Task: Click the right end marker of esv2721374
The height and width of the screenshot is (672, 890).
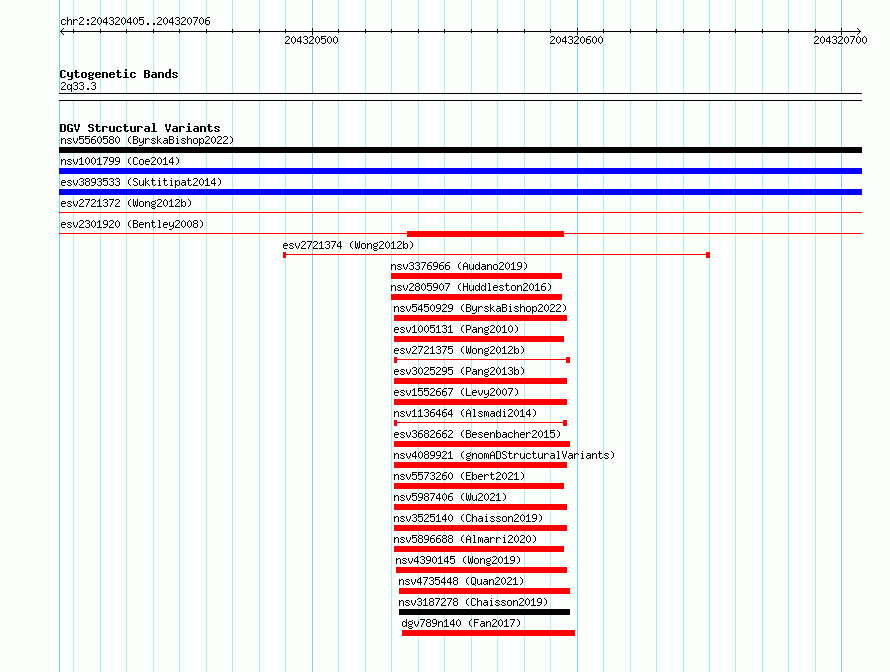Action: [x=708, y=255]
